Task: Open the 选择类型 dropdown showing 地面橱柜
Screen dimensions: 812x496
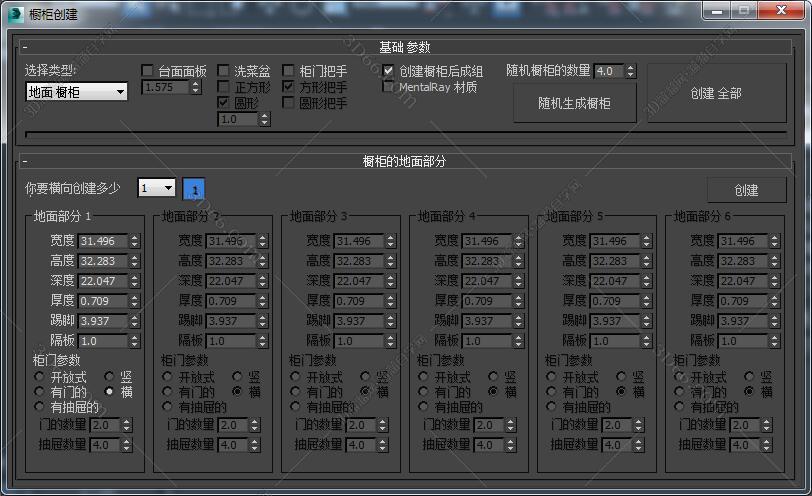Action: tap(77, 92)
